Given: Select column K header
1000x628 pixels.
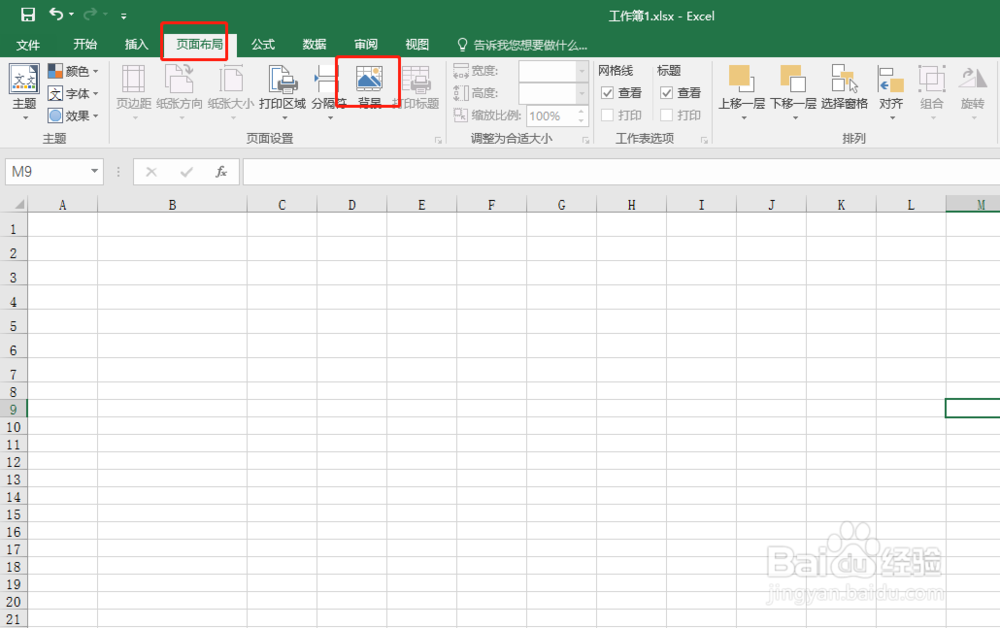Looking at the screenshot, I should click(841, 205).
